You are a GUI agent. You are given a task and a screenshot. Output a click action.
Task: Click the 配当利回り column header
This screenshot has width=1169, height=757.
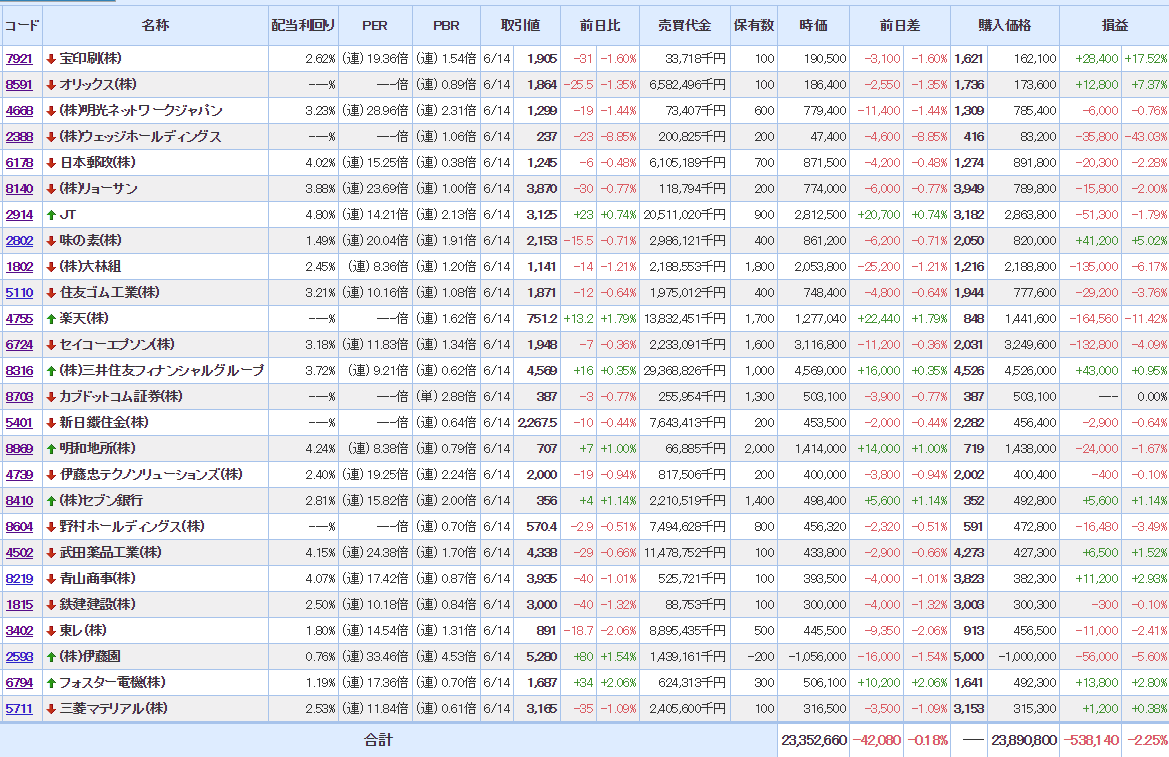coord(304,25)
